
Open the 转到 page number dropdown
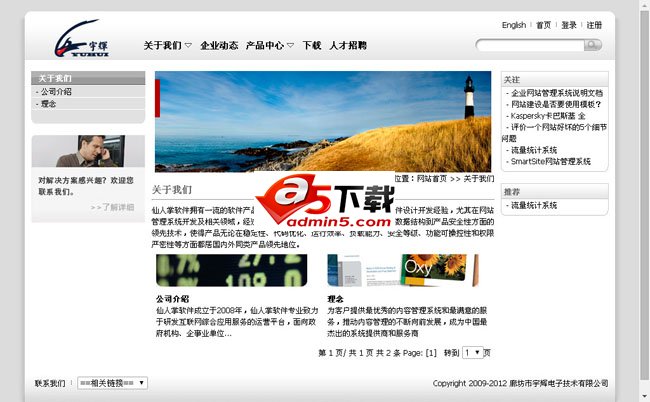[473, 353]
